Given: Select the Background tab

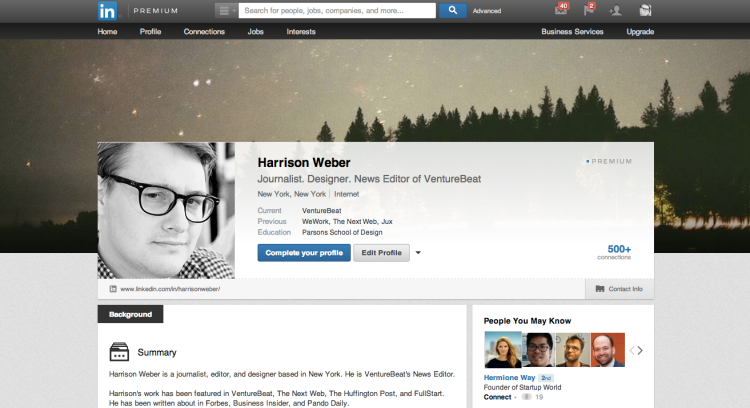Looking at the screenshot, I should point(130,314).
